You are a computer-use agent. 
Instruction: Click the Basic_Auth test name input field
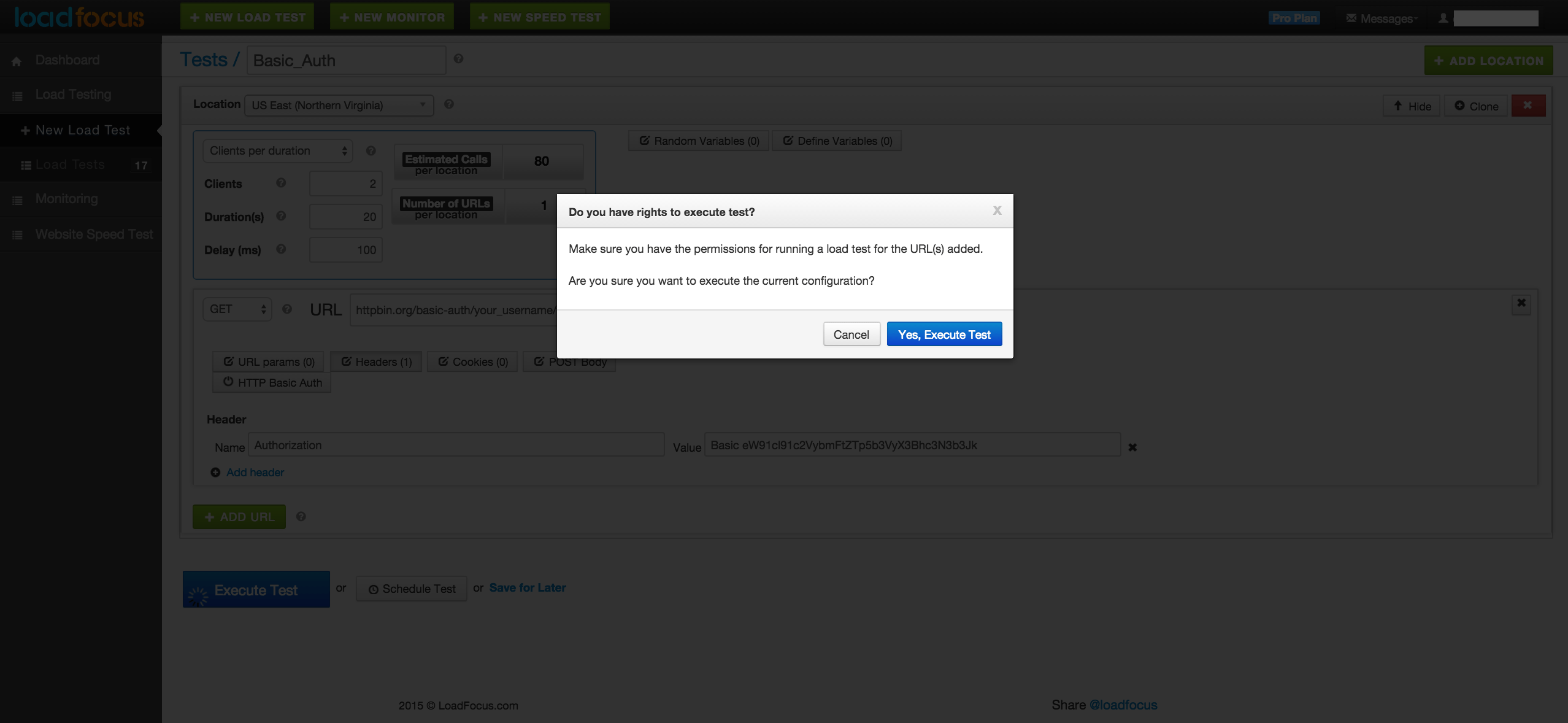coord(345,60)
